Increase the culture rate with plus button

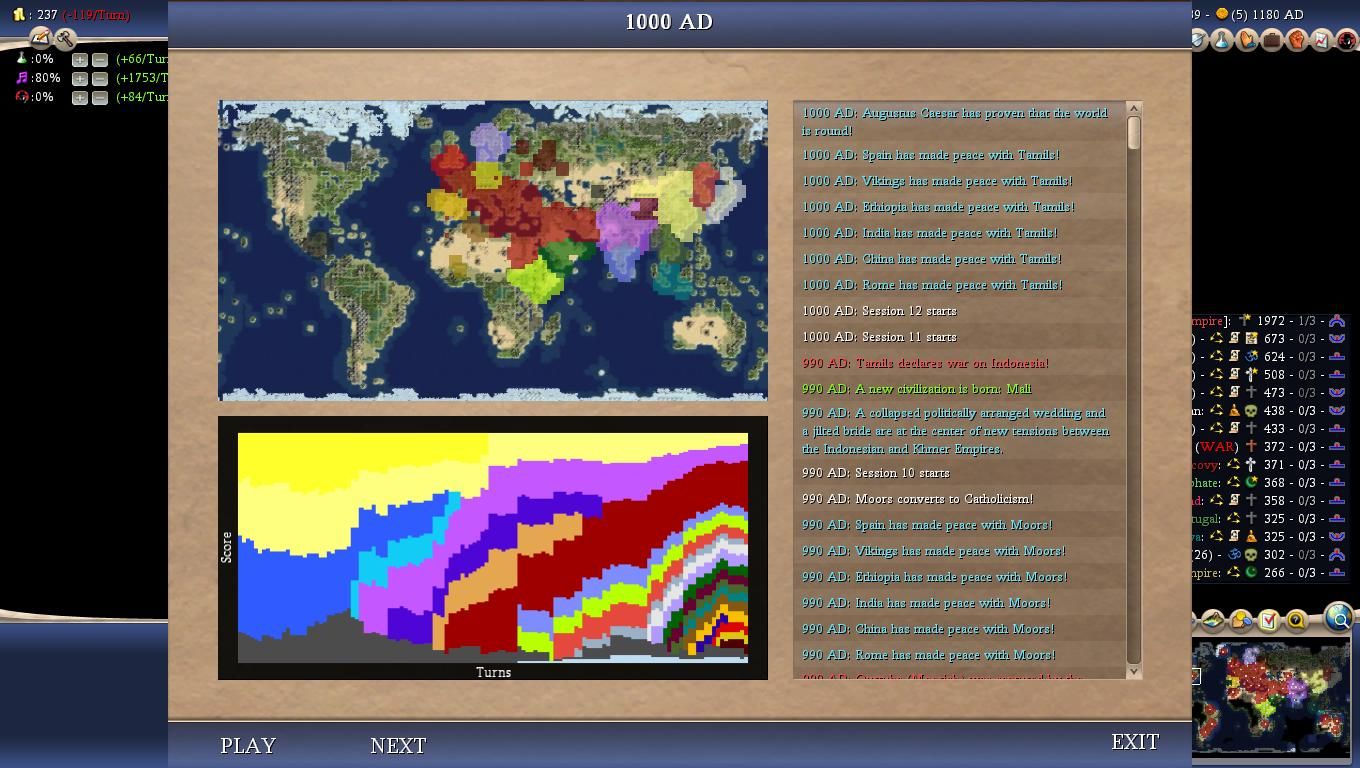[80, 78]
